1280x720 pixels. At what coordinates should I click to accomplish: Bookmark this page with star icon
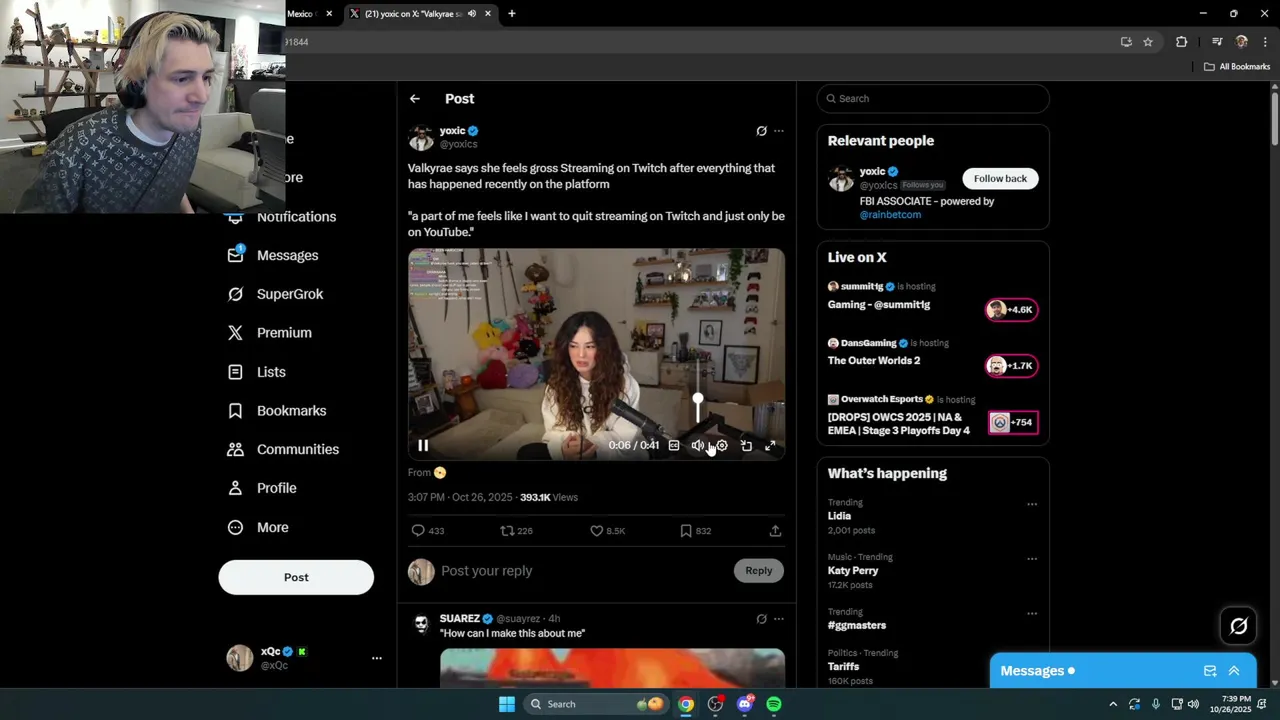[x=1148, y=42]
